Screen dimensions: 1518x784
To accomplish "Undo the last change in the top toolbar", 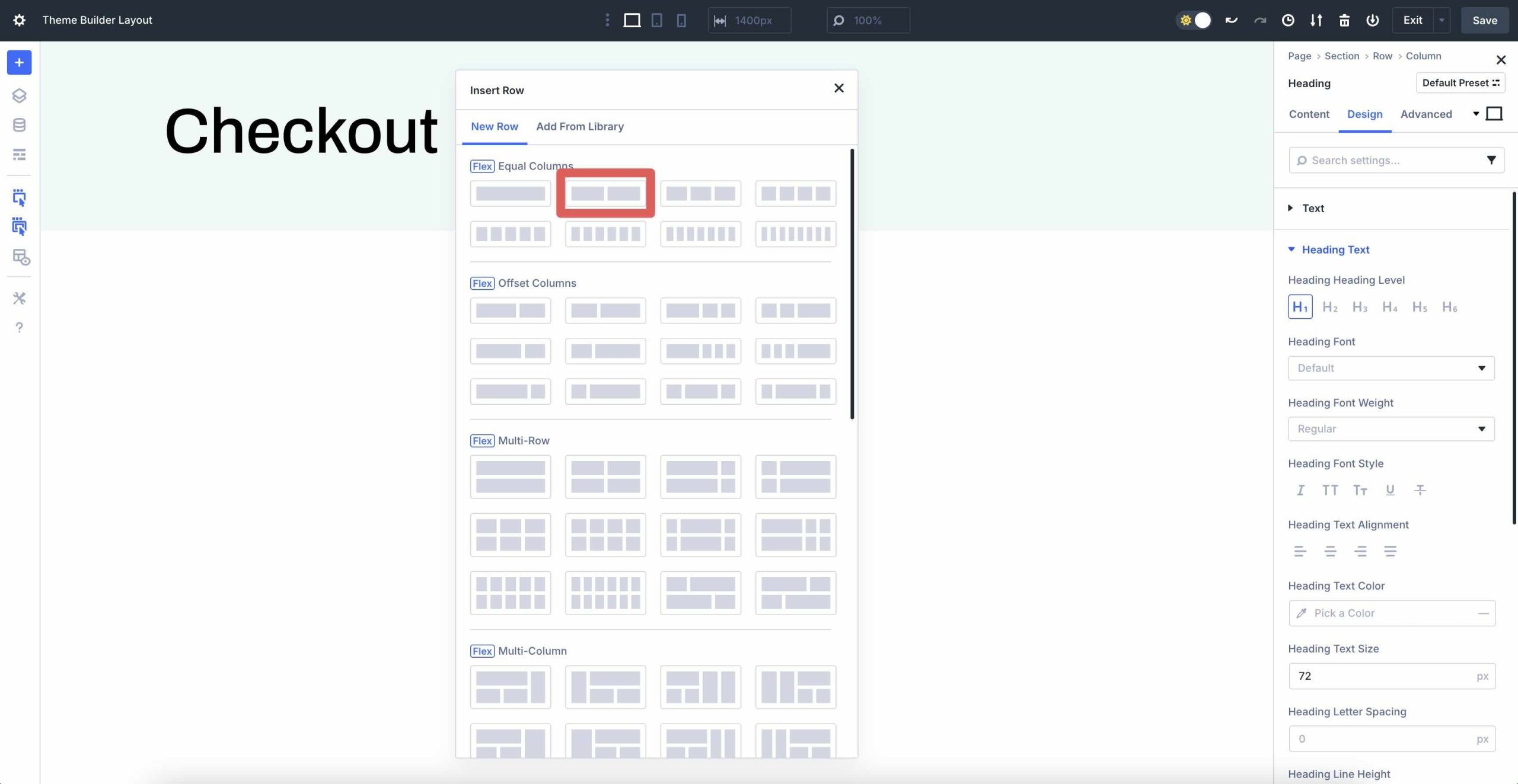I will 1230,20.
